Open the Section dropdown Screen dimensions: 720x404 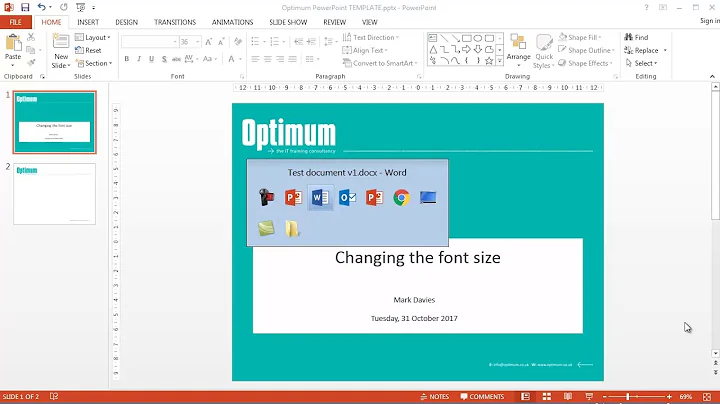click(94, 63)
